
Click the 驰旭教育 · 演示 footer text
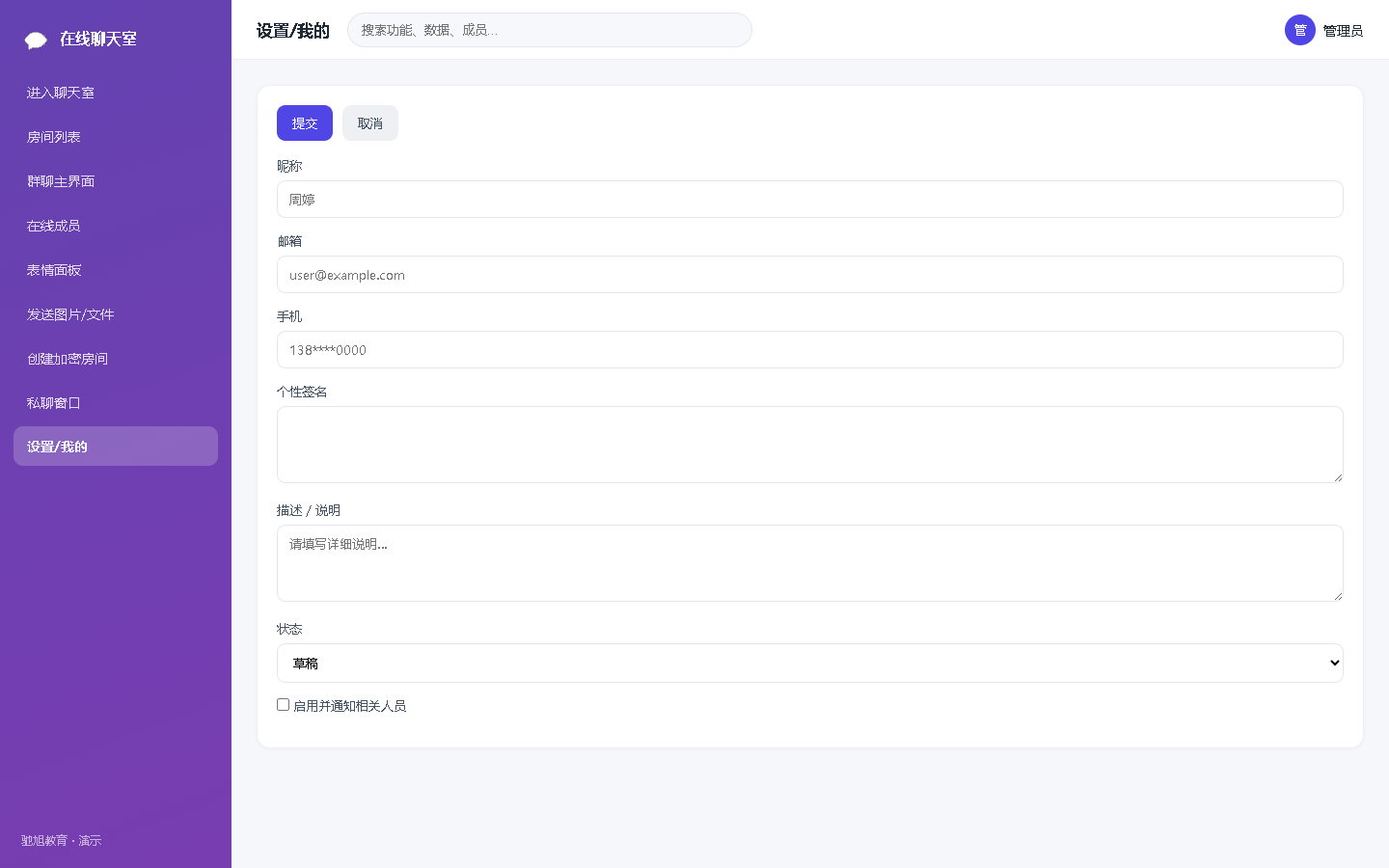coord(61,841)
